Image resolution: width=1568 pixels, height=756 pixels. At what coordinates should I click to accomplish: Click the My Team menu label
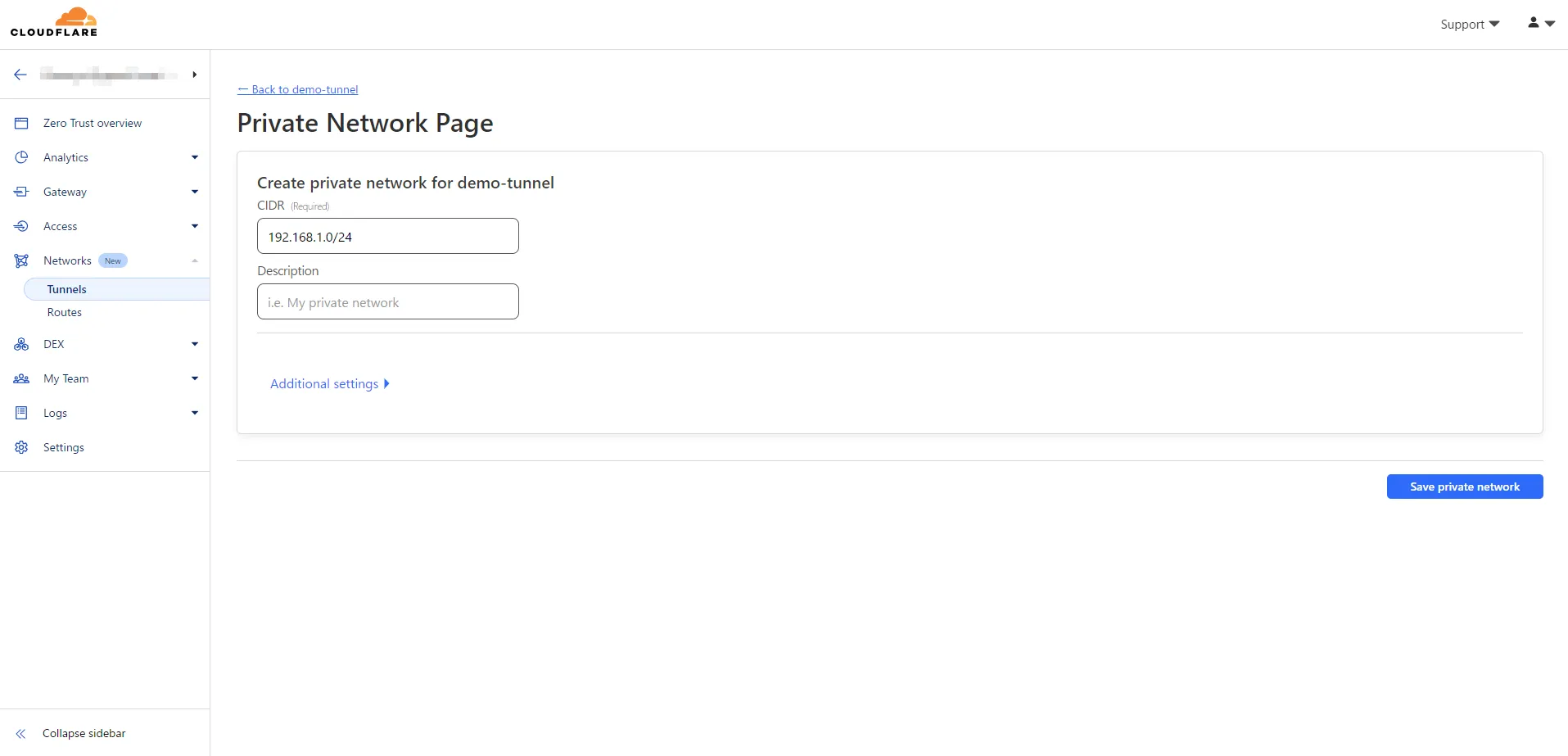66,378
